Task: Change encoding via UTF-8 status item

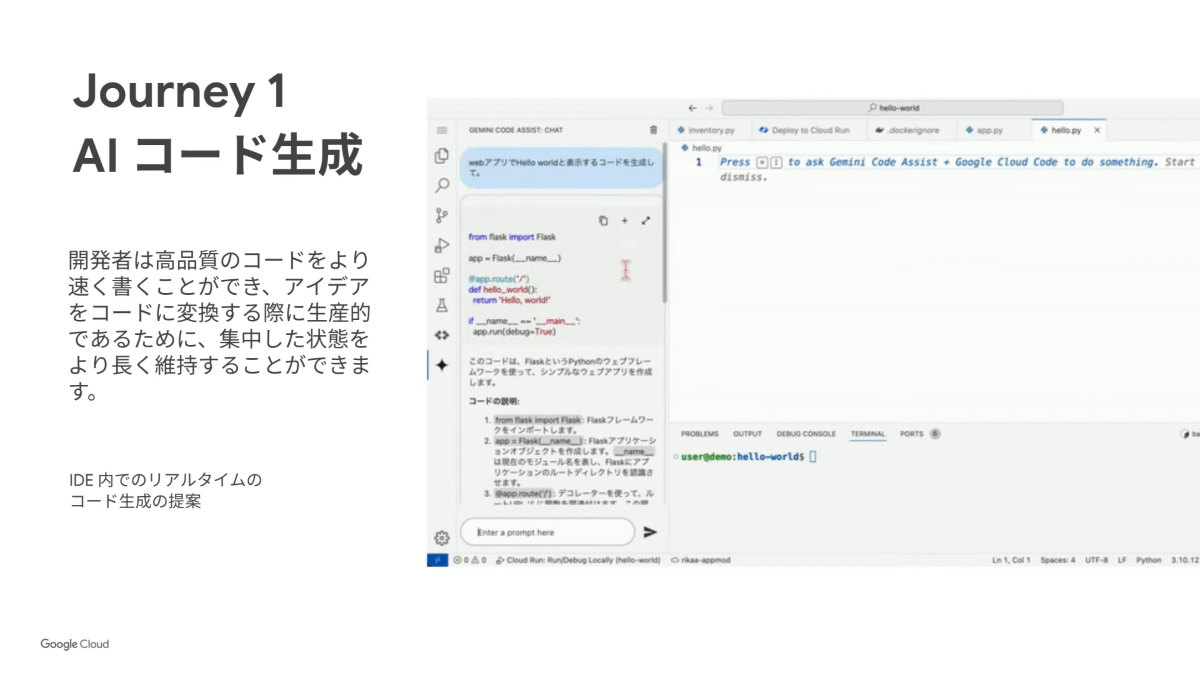Action: [1097, 560]
